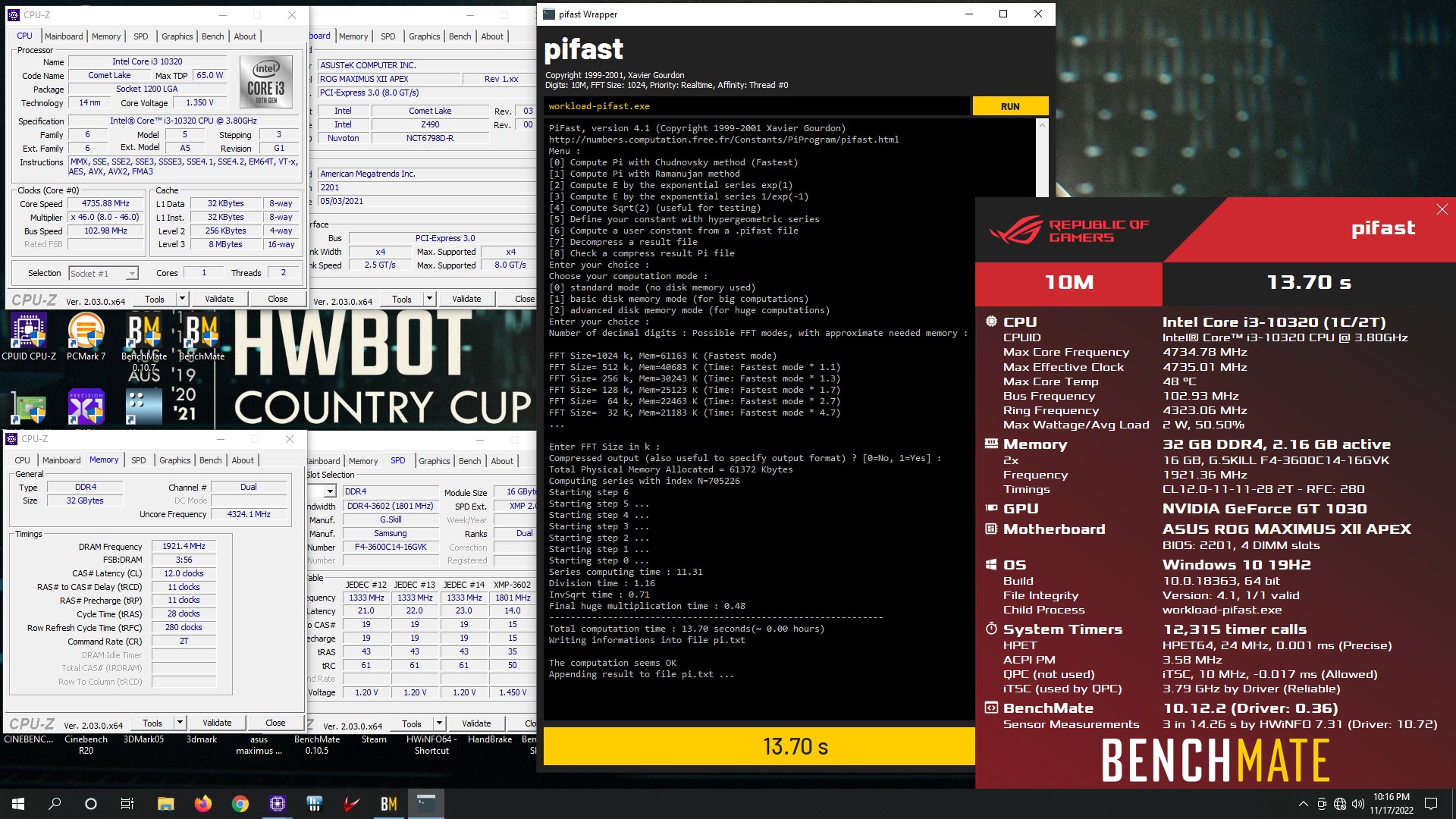Click Validate in the Mainboard CPU-Z window

point(466,299)
